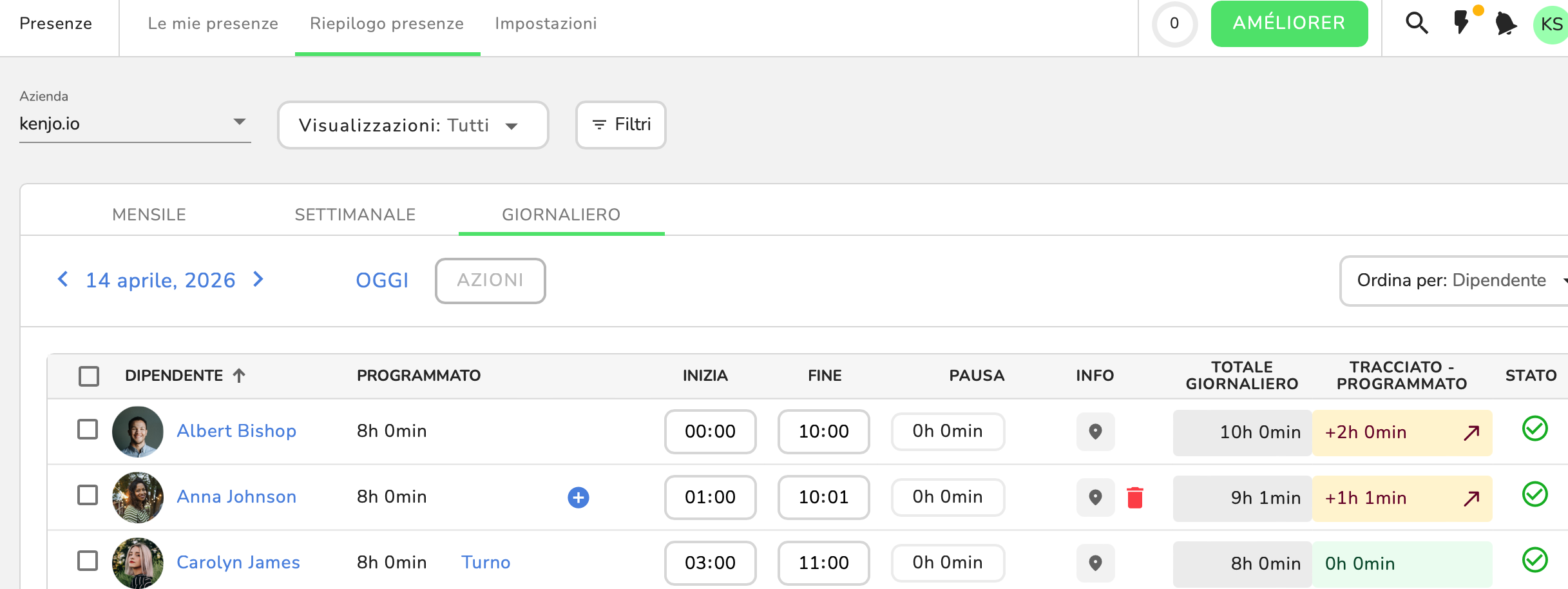Screen dimensions: 1568x589
Task: Click the approved status check for Albert Bishop
Action: point(1535,429)
